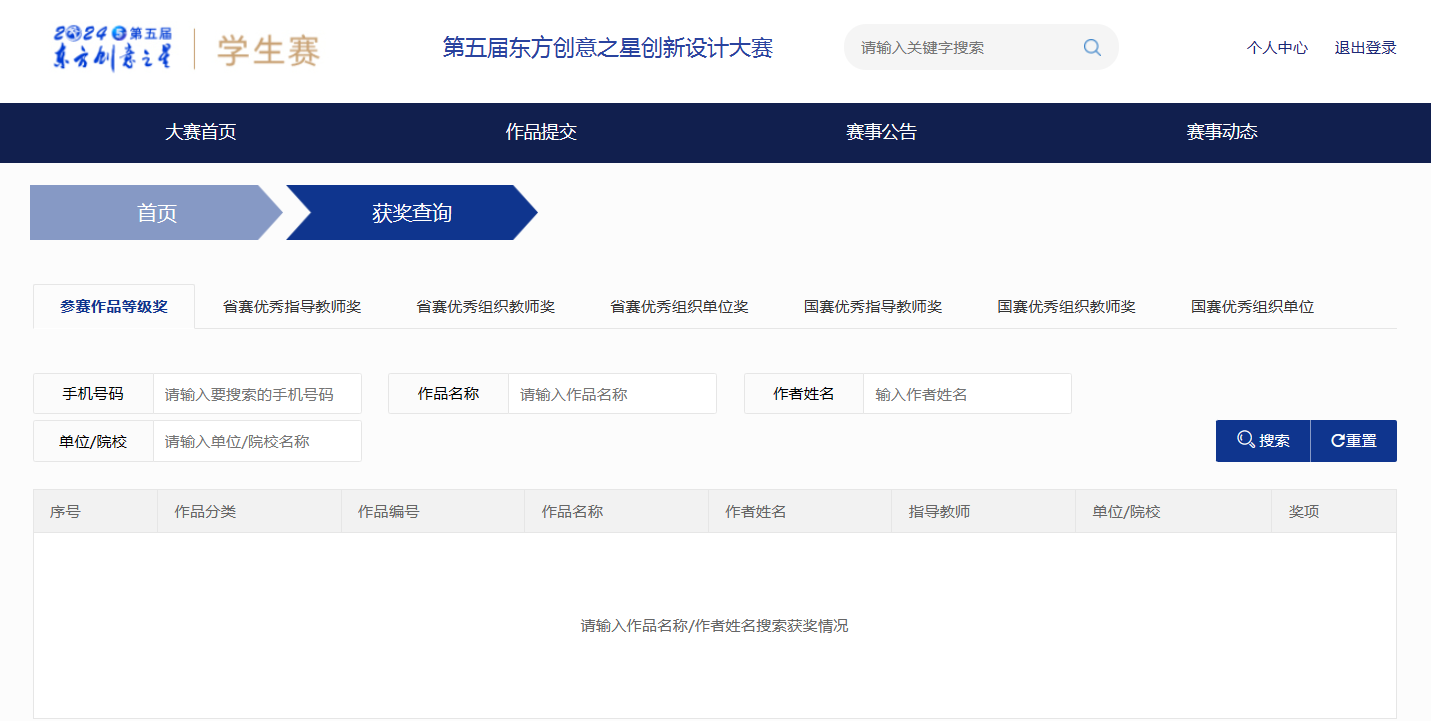Focus the 作品名称 input field
1431x721 pixels.
click(x=611, y=394)
